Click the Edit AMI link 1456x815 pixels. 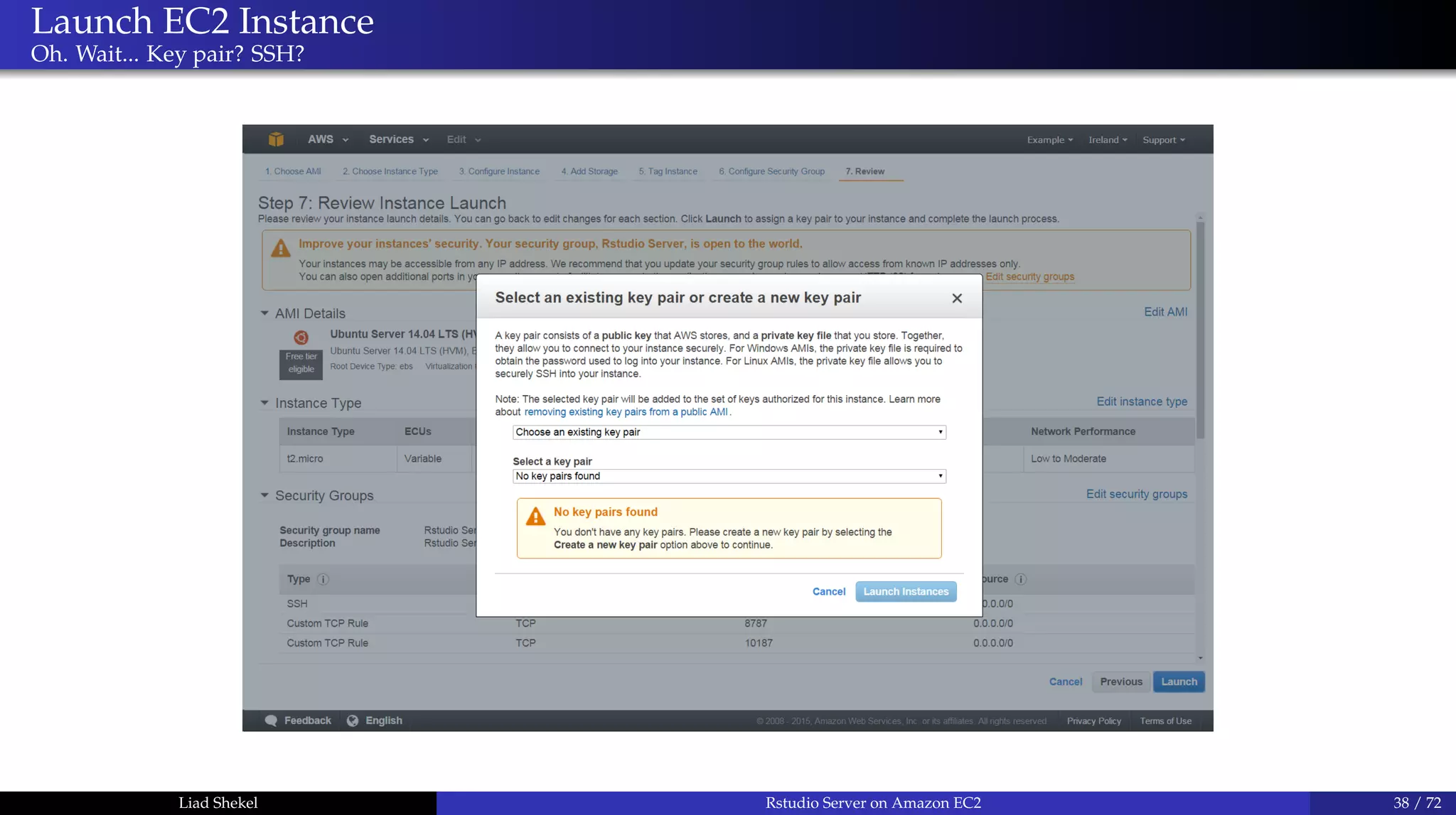point(1166,312)
